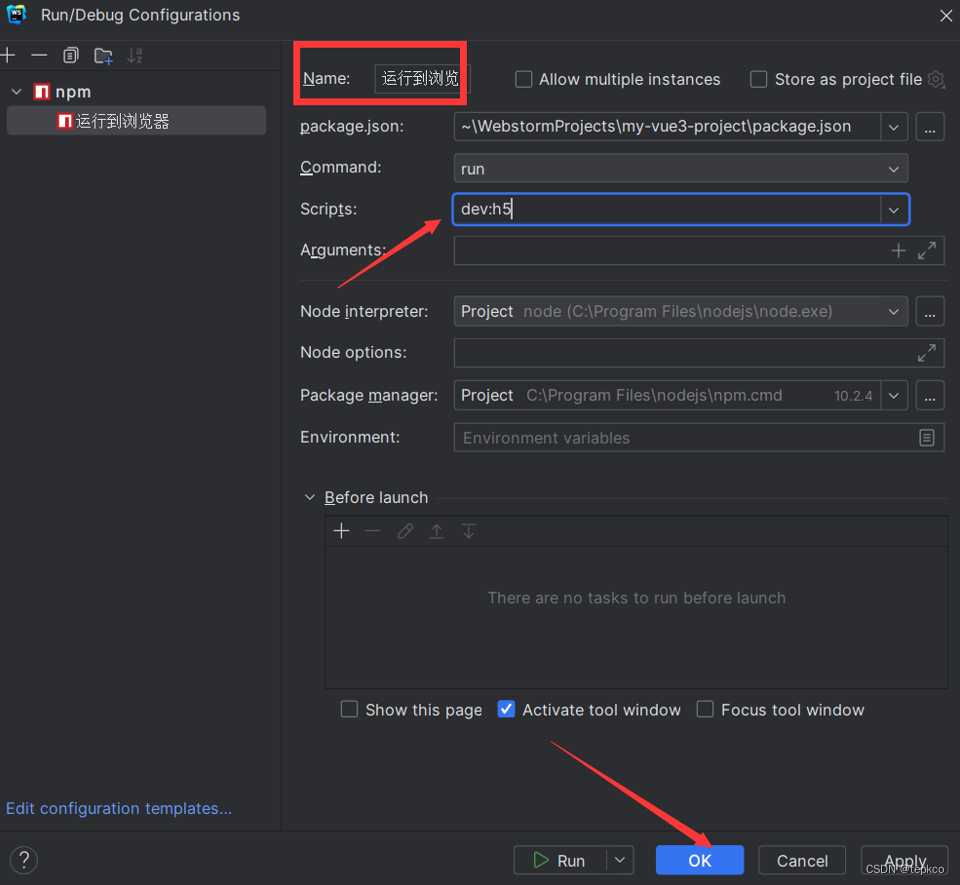Remove the Before launch task

tap(373, 531)
